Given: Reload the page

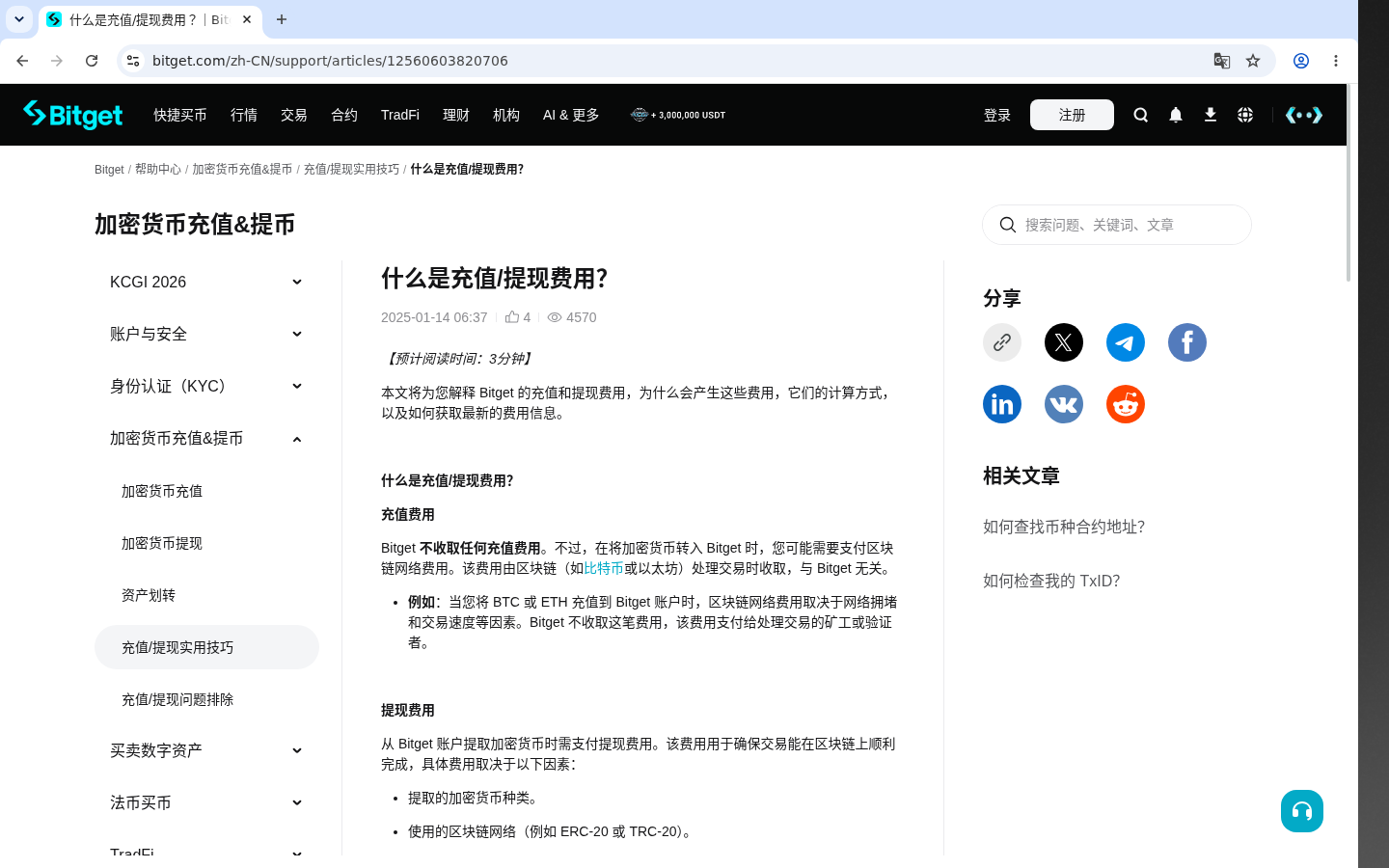Looking at the screenshot, I should pos(92,61).
